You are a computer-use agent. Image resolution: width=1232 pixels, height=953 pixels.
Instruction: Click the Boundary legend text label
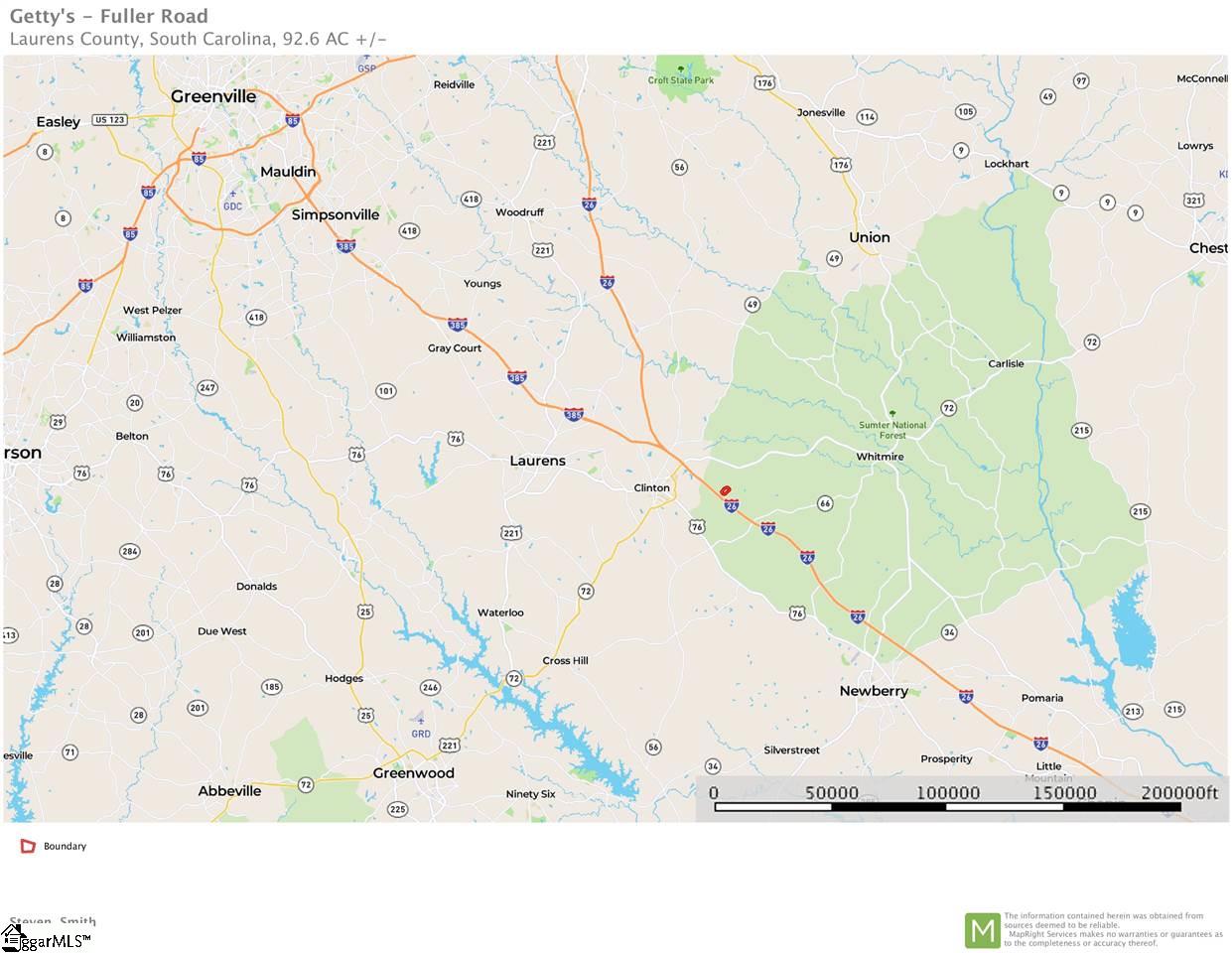65,847
